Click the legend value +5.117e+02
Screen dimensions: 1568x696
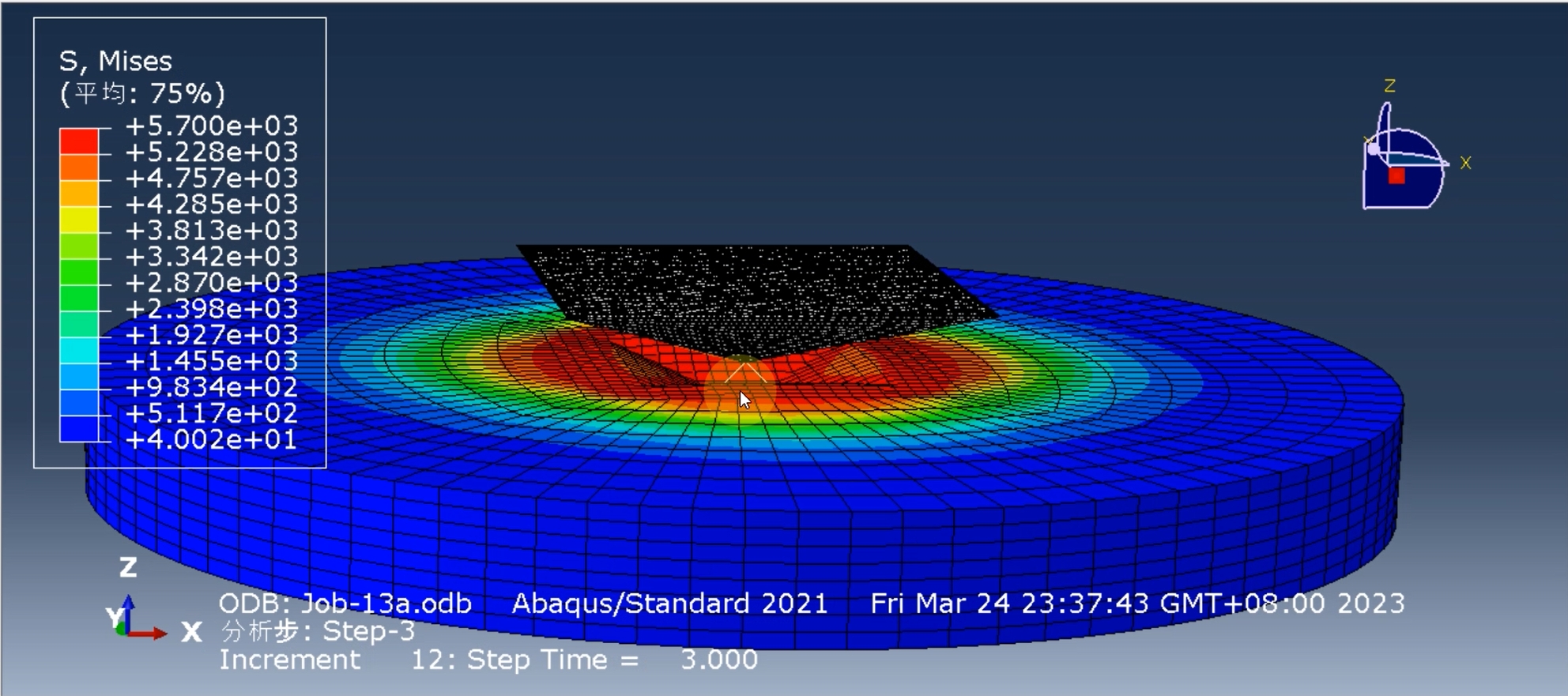click(212, 412)
